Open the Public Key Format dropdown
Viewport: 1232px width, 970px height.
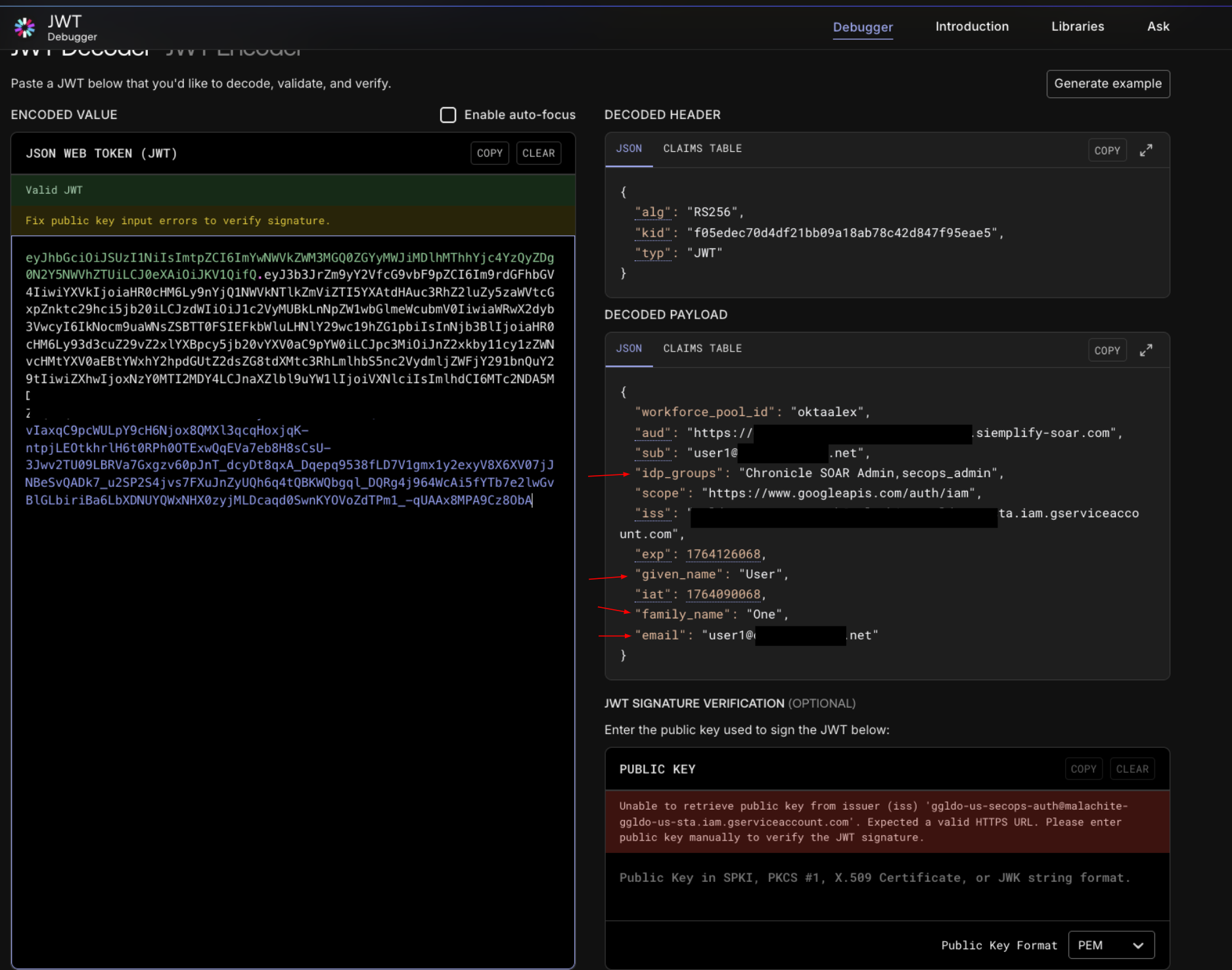[x=1110, y=945]
